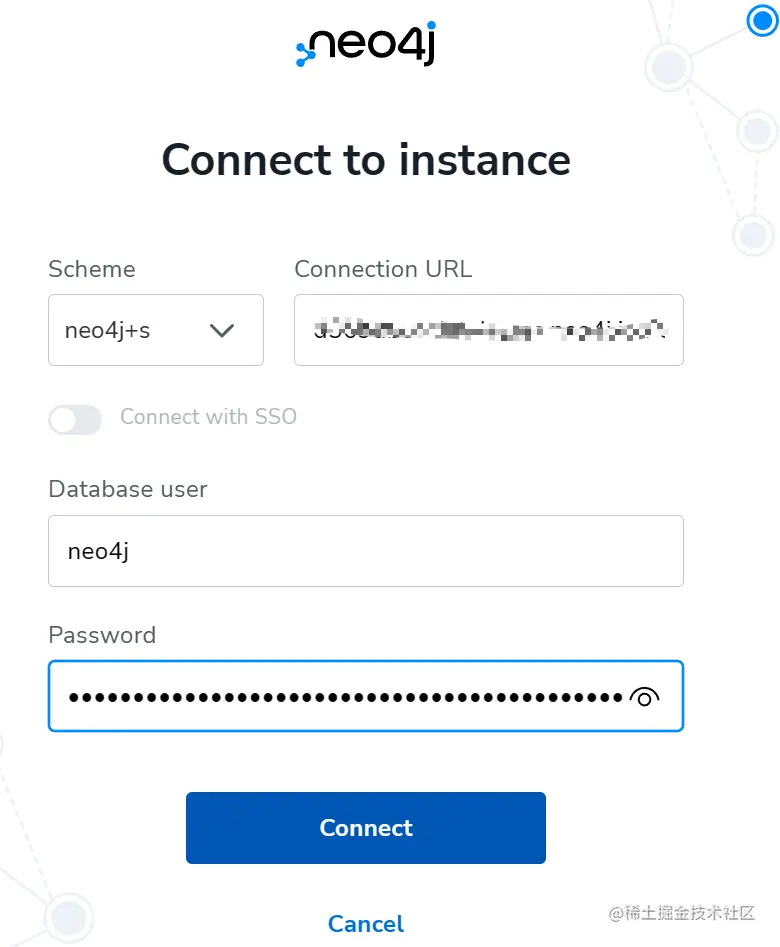This screenshot has width=780, height=947.
Task: Click the Database user field containing neo4j
Action: tap(365, 551)
